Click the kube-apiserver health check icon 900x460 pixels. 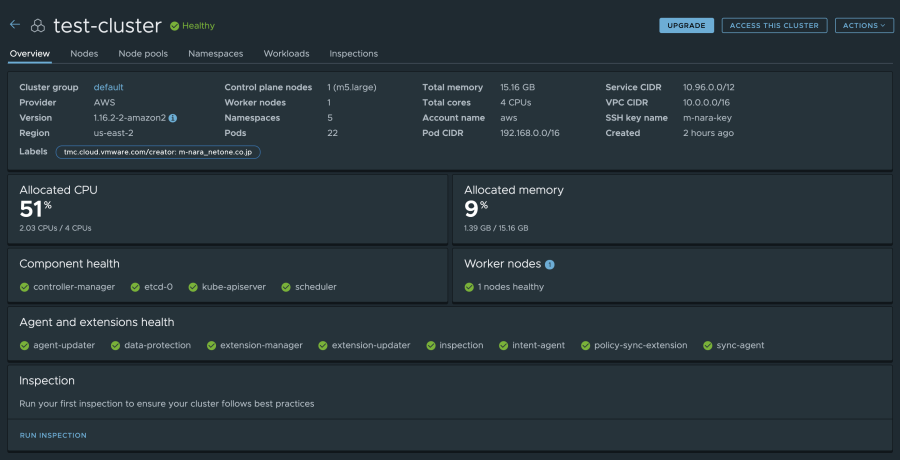(193, 287)
